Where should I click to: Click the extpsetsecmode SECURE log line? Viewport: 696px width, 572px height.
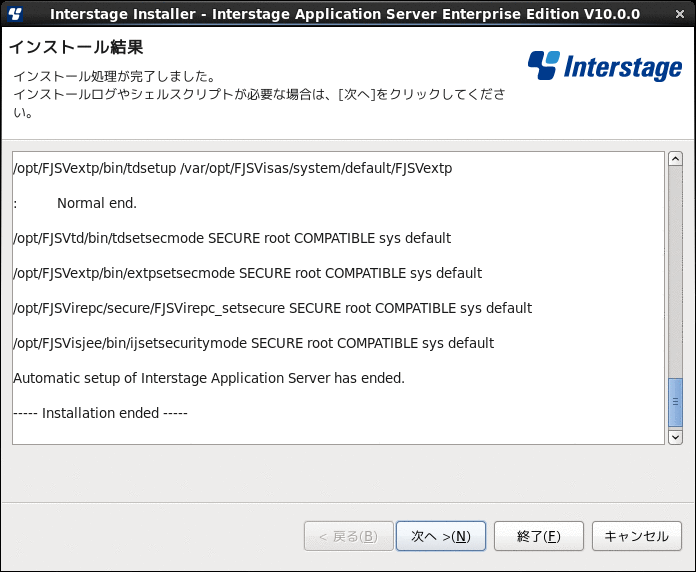coord(247,273)
